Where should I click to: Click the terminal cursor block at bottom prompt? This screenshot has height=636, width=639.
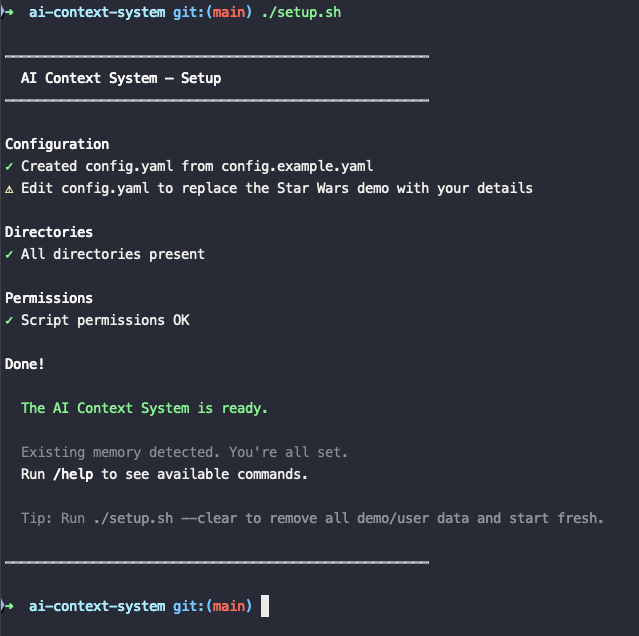point(265,606)
